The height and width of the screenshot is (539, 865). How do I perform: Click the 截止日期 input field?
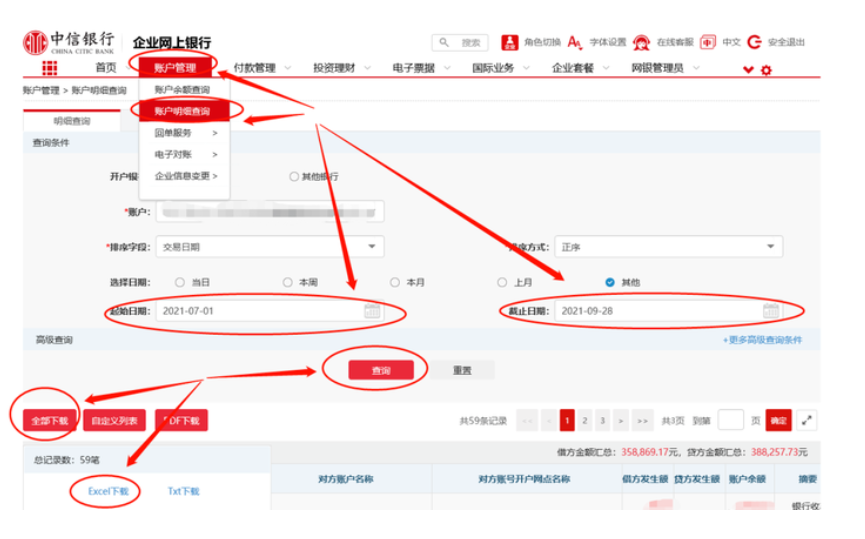[669, 311]
